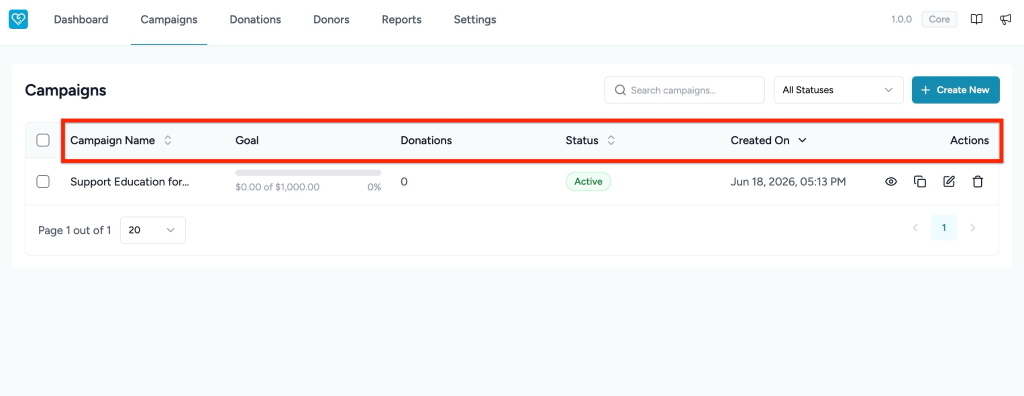This screenshot has width=1024, height=396.
Task: Click the Actions column header
Action: pyautogui.click(x=969, y=140)
